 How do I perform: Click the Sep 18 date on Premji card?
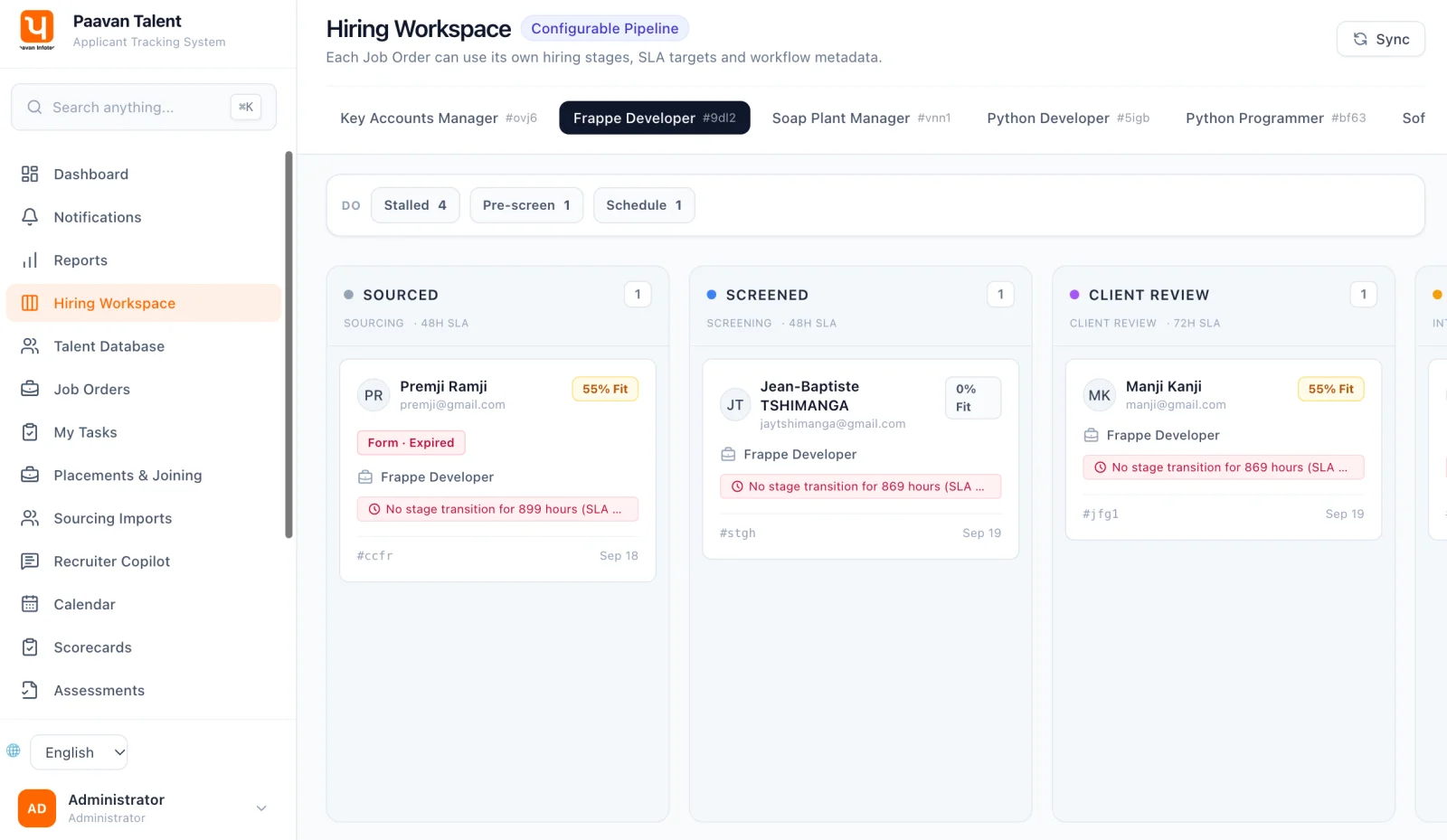pos(619,555)
